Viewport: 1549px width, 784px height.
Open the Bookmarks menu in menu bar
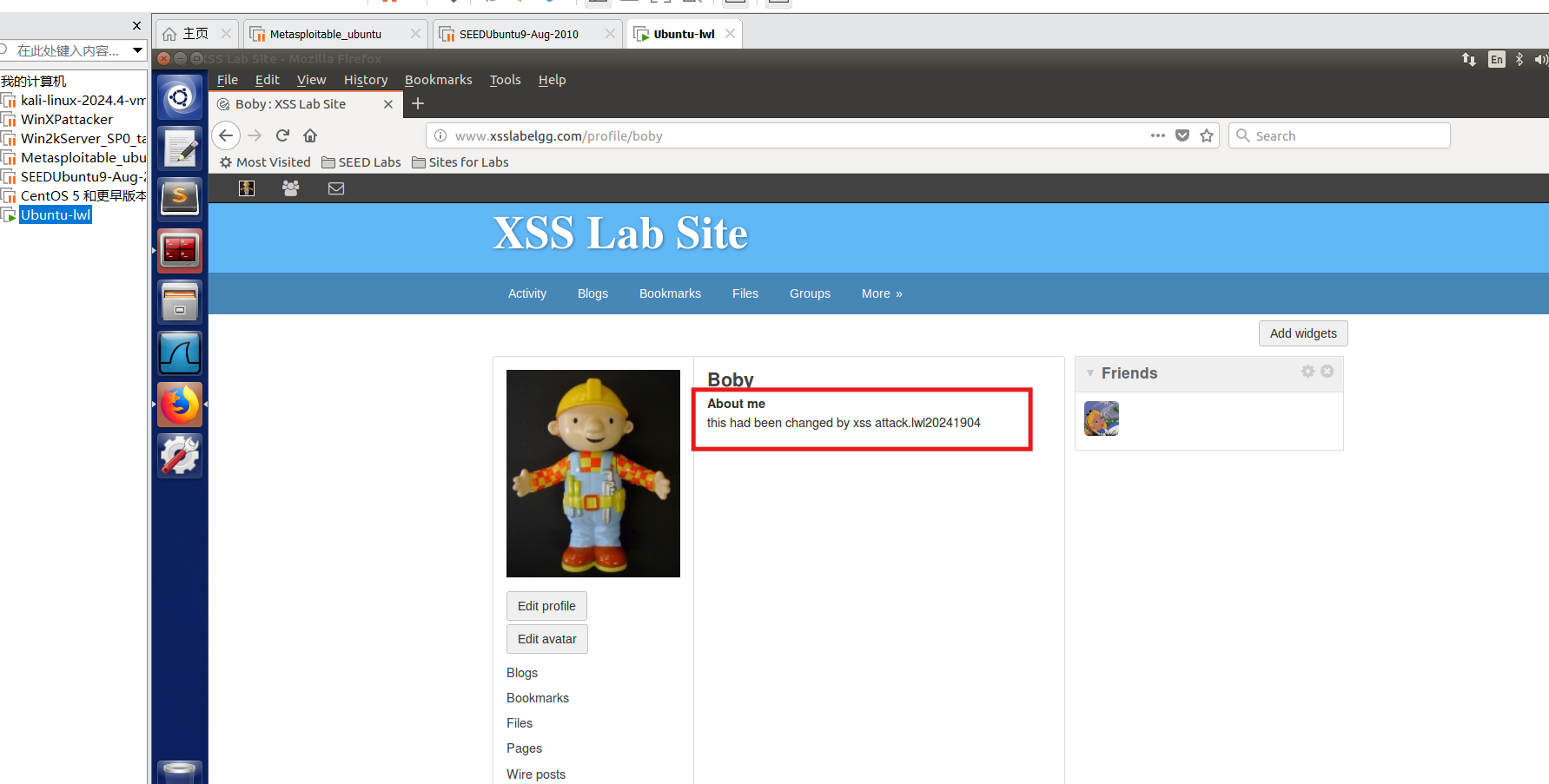pos(439,80)
